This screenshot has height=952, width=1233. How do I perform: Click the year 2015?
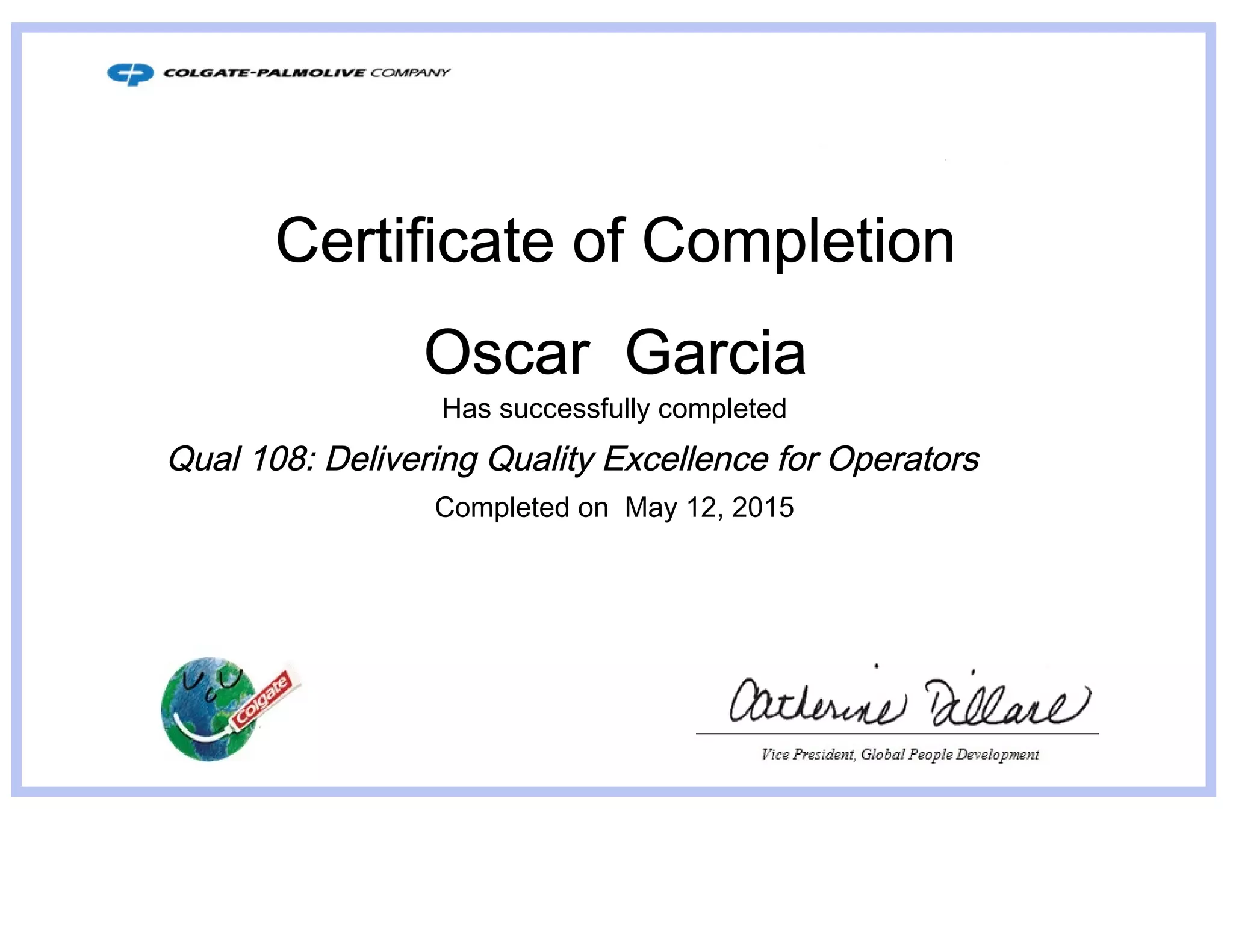coord(763,507)
